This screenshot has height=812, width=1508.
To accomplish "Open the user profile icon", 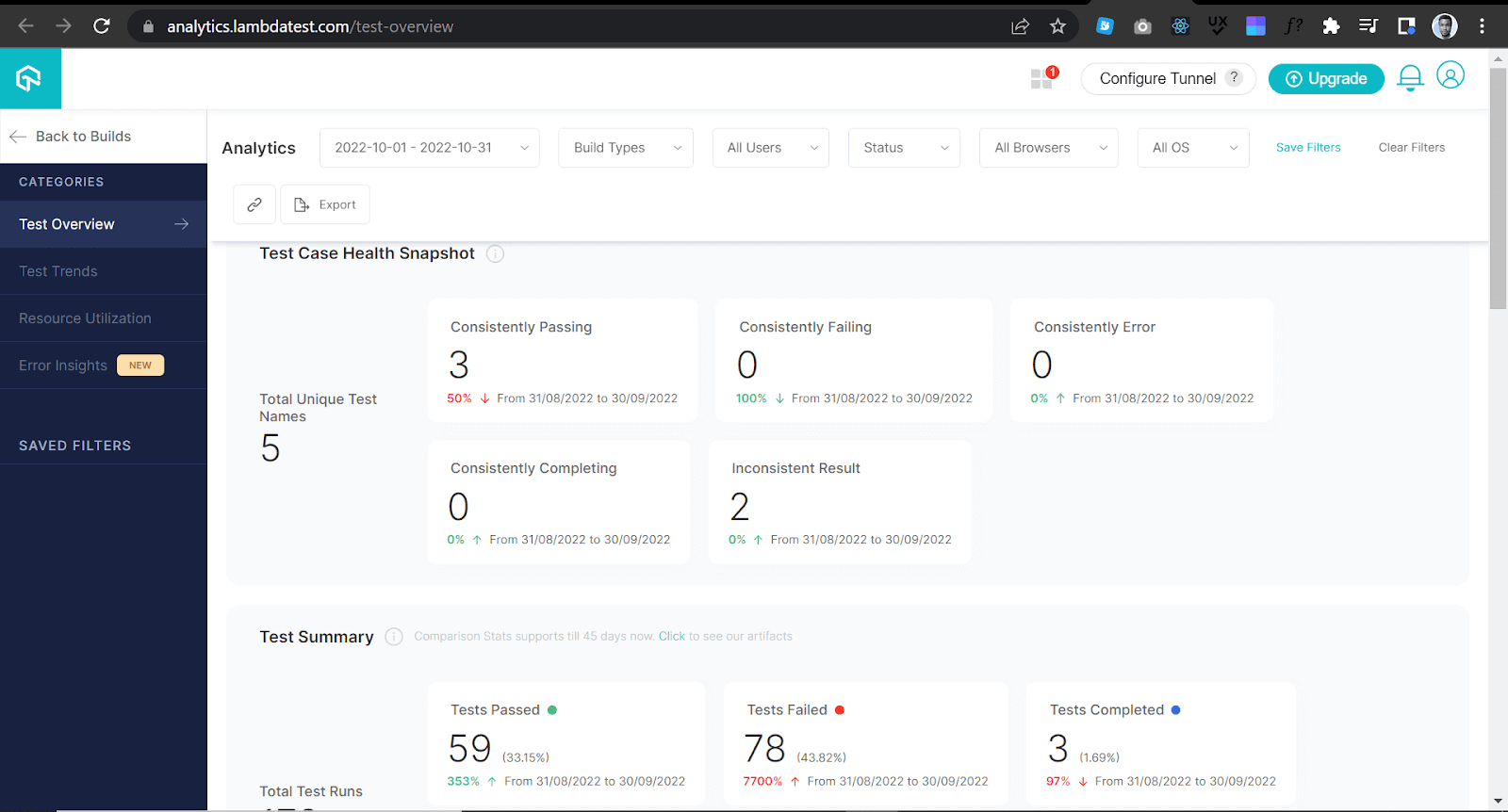I will coord(1451,75).
